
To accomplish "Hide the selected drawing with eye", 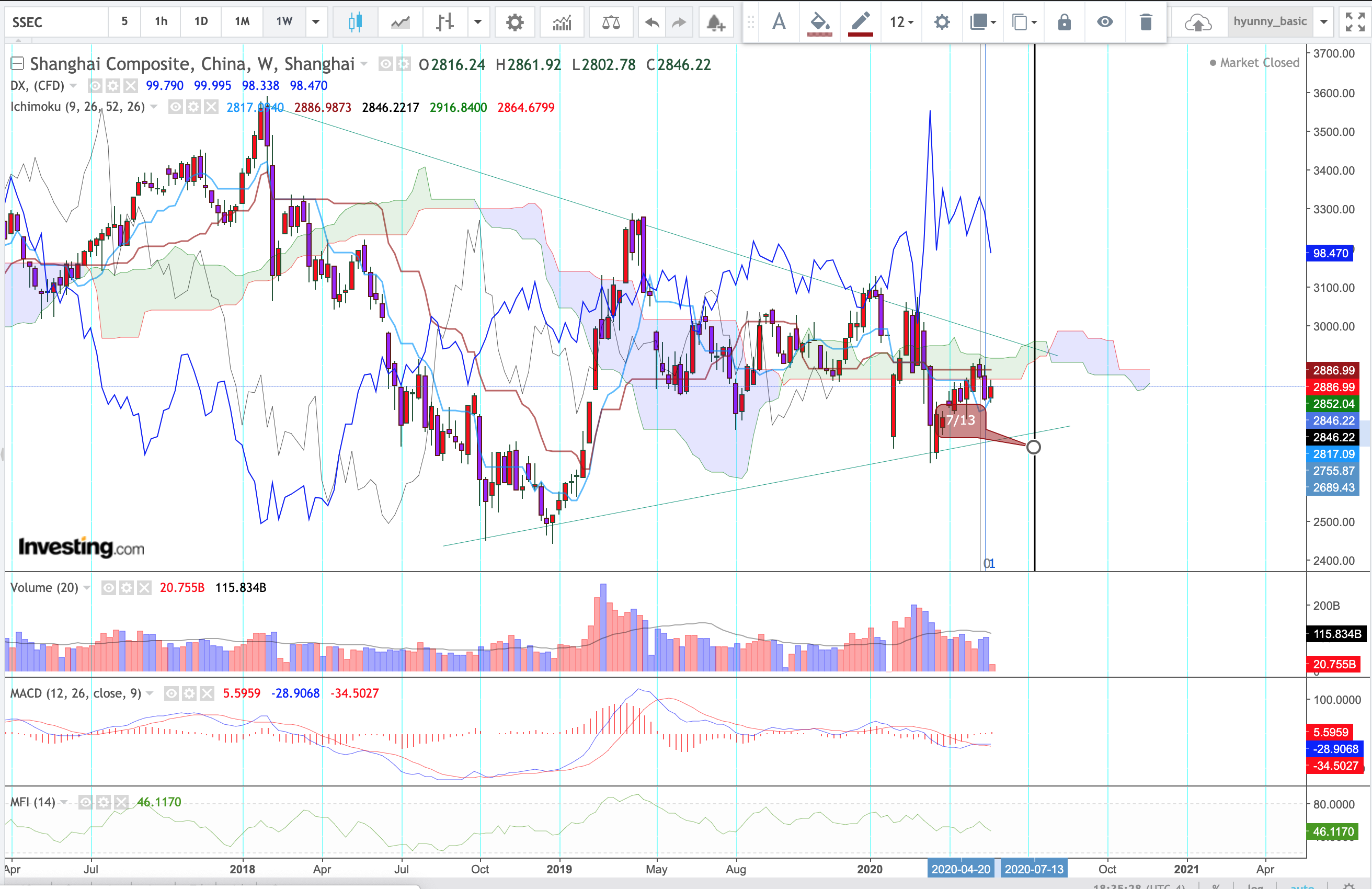I will (1104, 22).
